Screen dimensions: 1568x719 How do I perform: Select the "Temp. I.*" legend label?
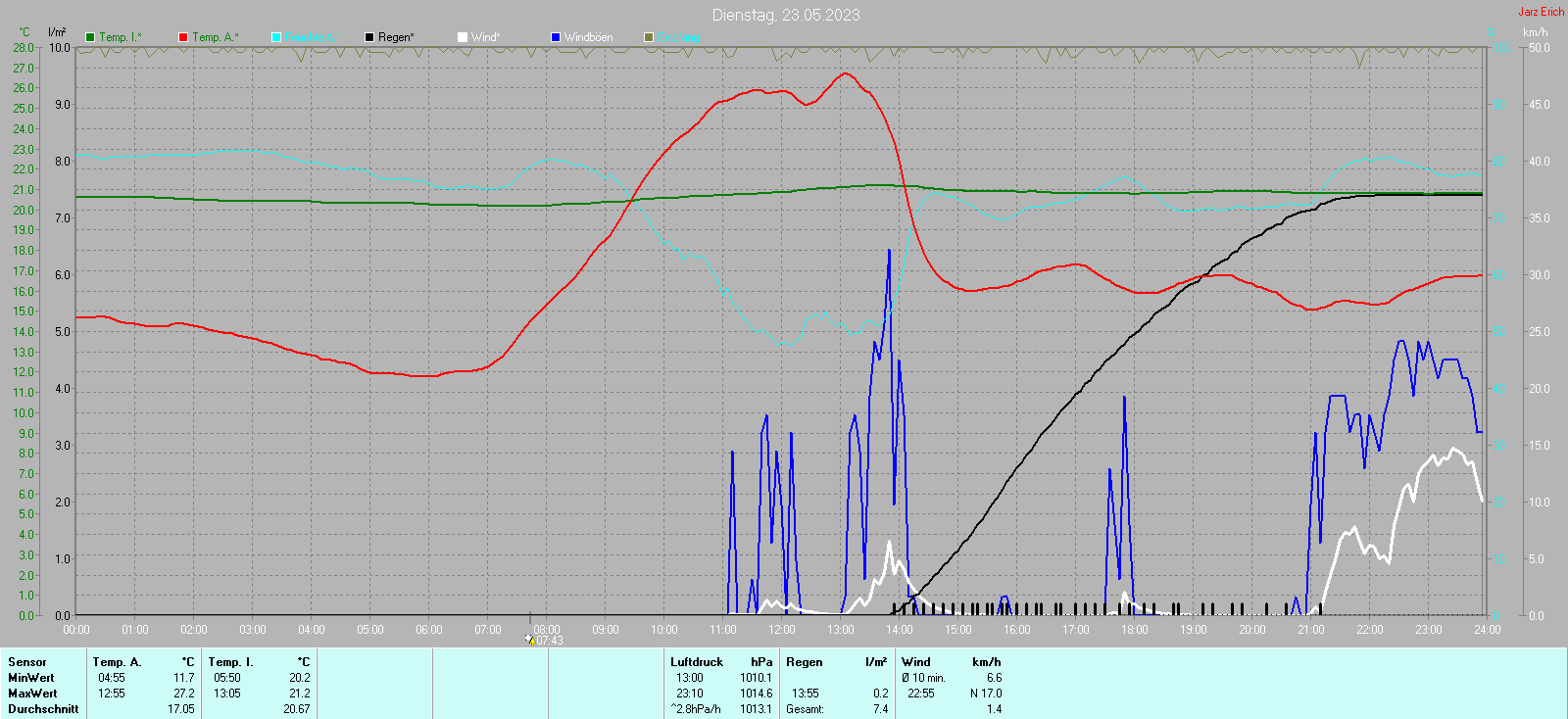point(121,37)
